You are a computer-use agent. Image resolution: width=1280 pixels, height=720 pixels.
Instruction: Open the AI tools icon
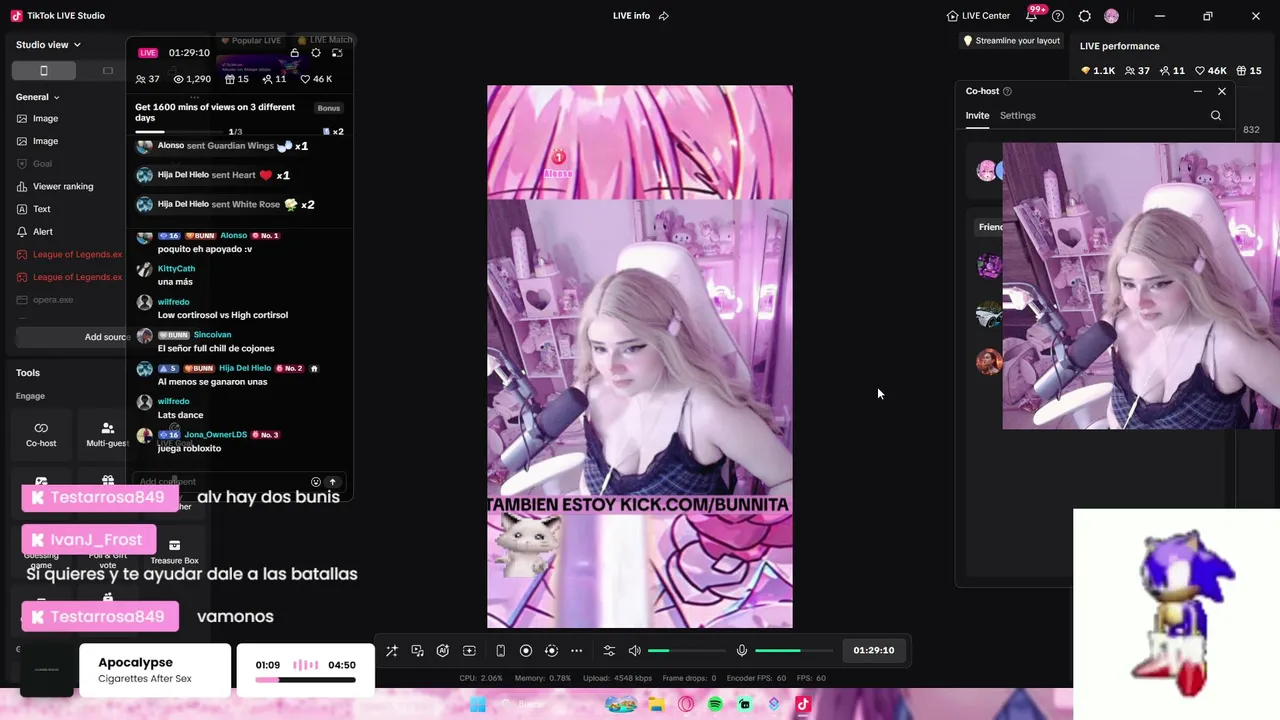(443, 651)
